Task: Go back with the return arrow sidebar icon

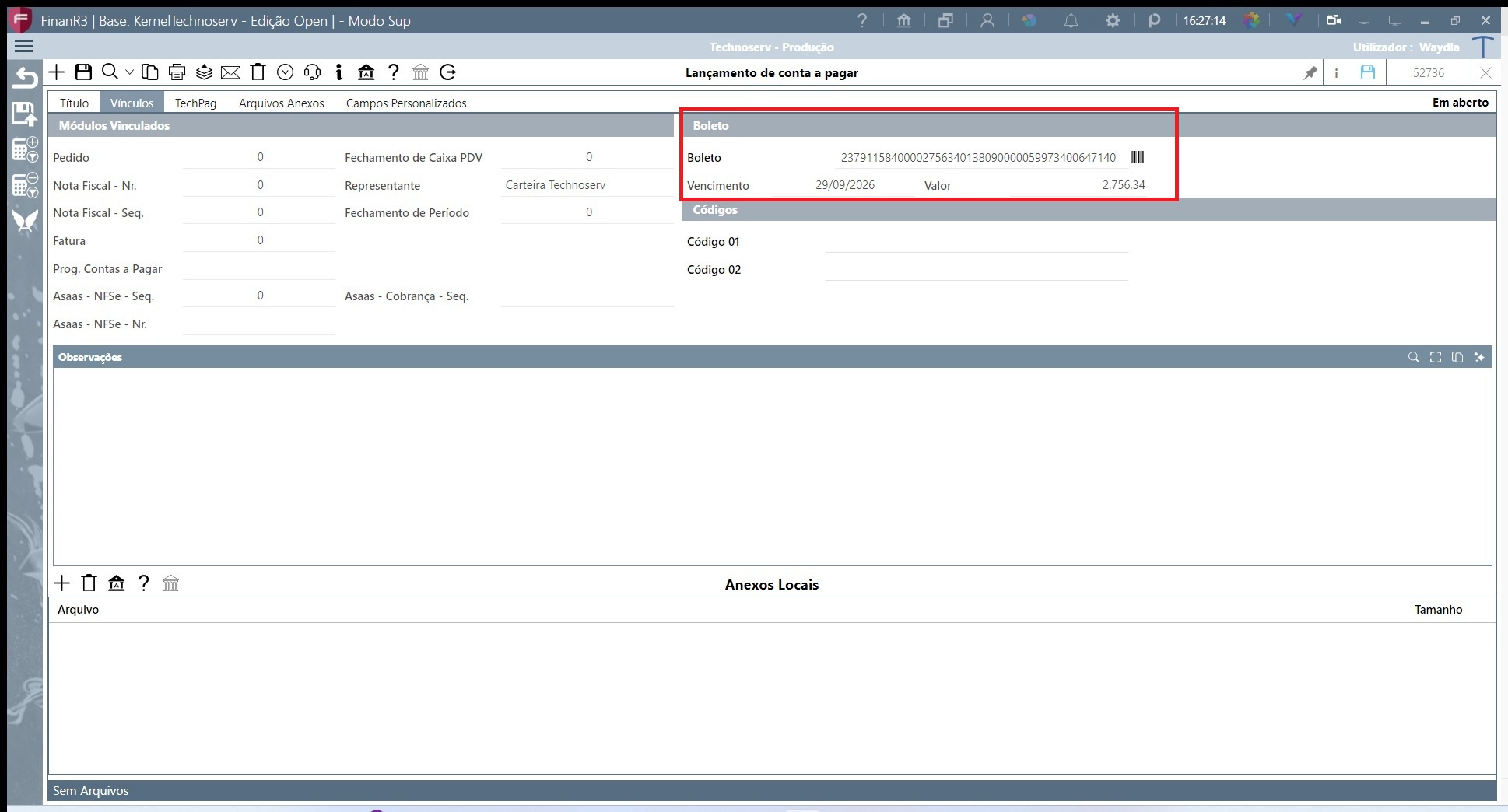Action: (25, 78)
